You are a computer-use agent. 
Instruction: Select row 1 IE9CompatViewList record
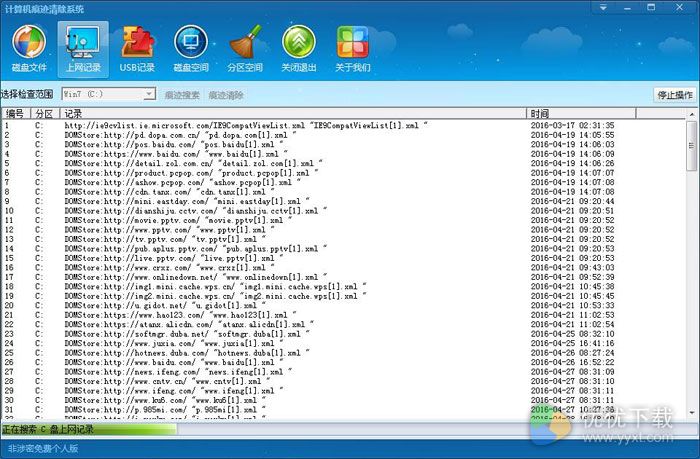[343, 125]
